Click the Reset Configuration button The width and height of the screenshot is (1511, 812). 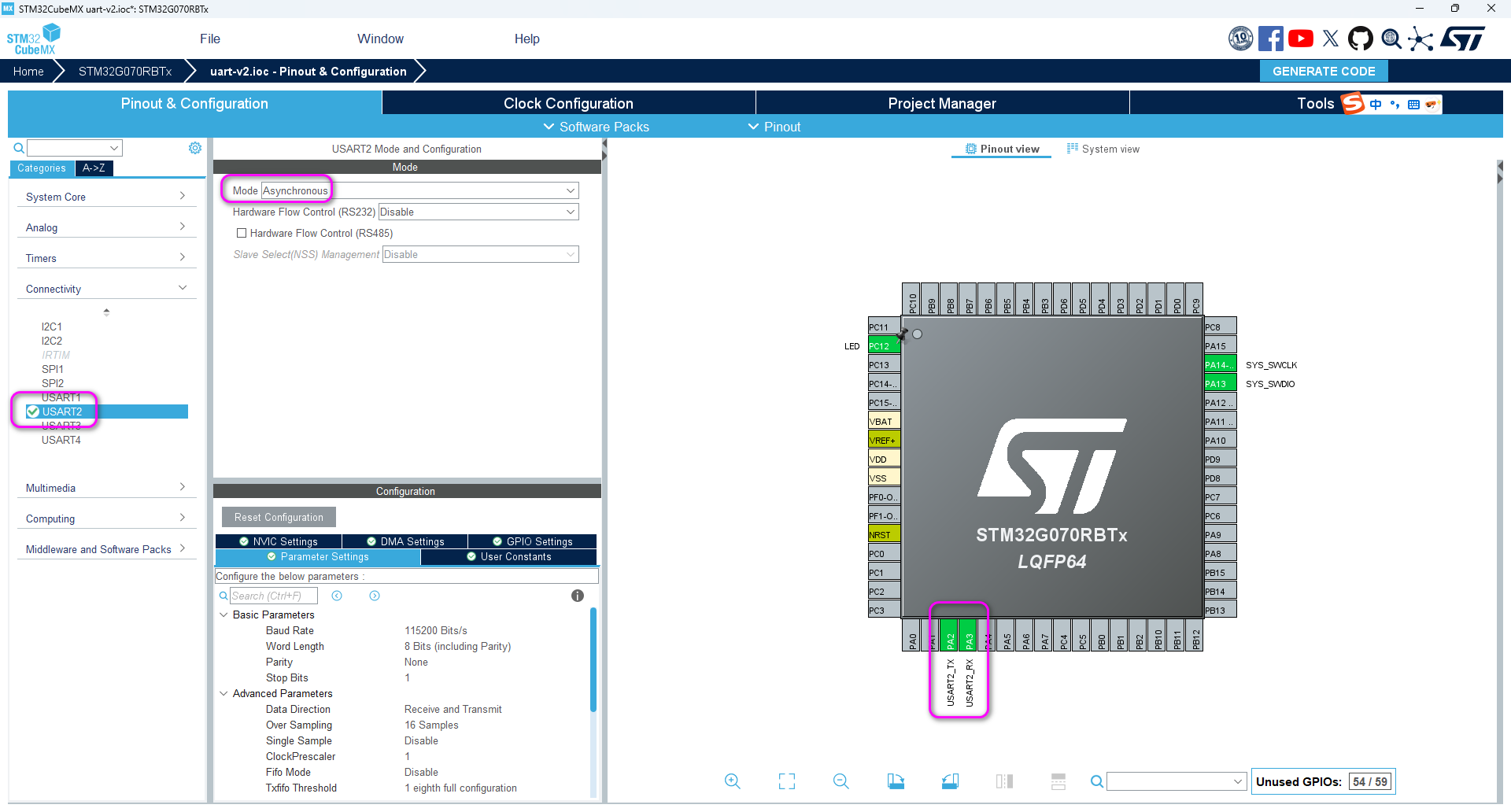pyautogui.click(x=279, y=517)
